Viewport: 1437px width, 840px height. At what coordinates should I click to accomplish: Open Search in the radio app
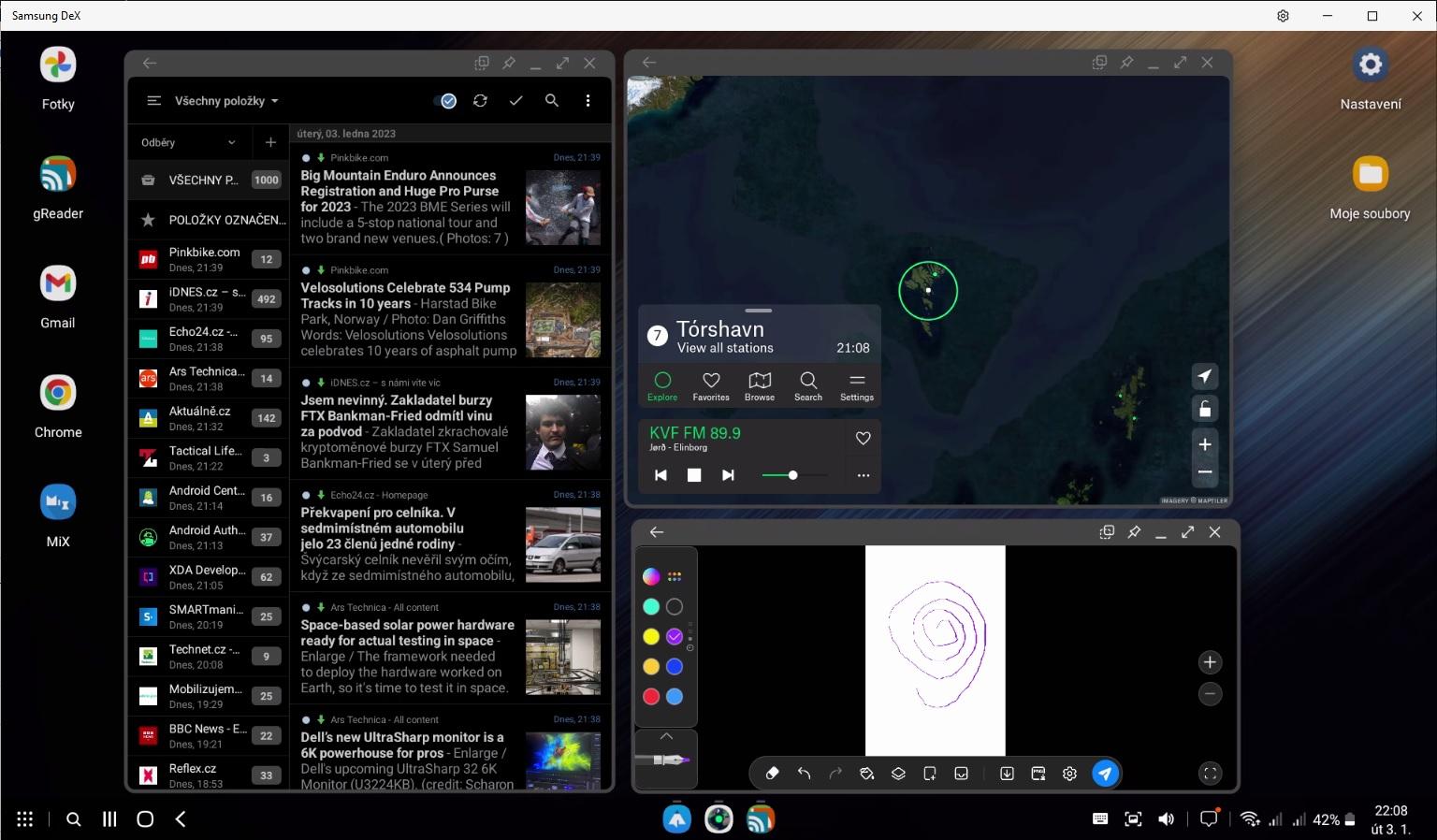pos(808,385)
